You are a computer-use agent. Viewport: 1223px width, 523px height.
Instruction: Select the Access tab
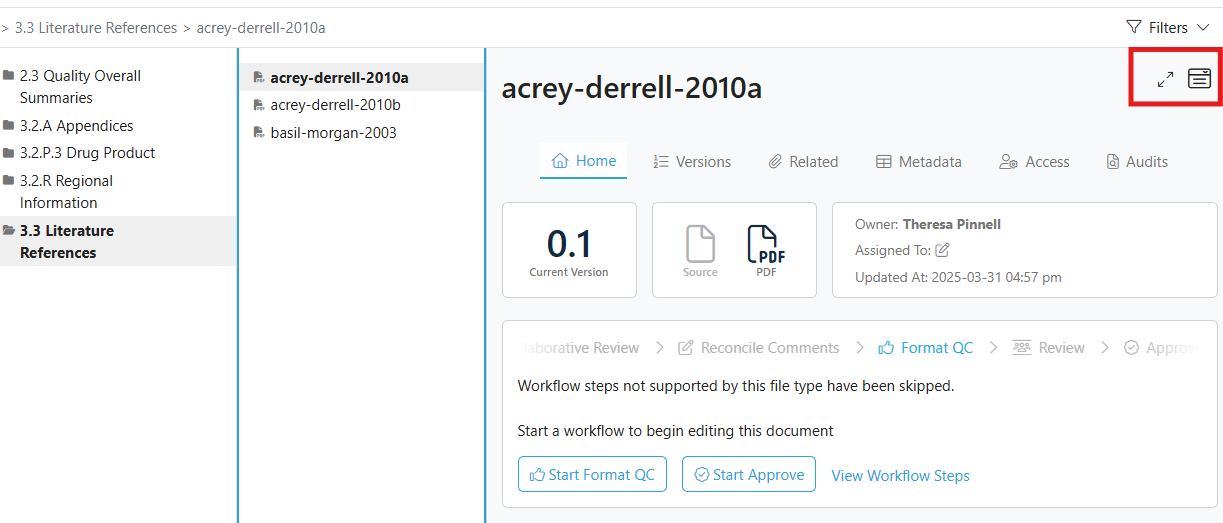1034,162
